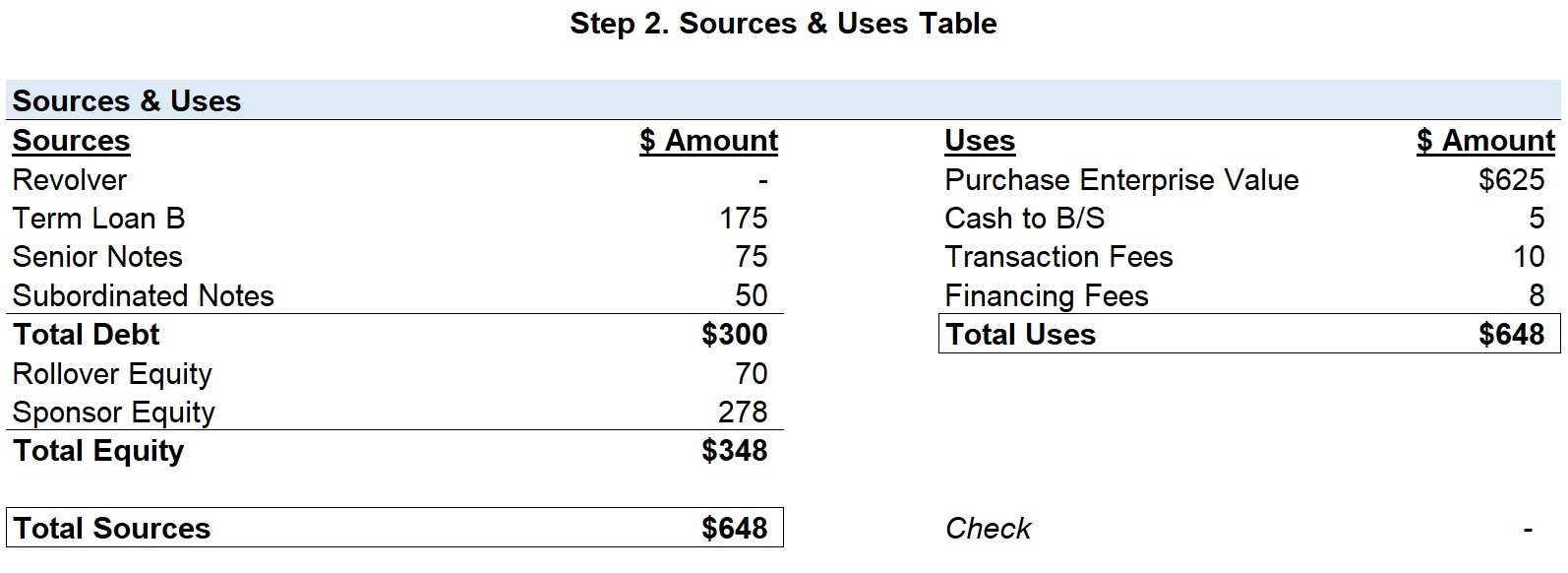The width and height of the screenshot is (1568, 573).
Task: Select the Uses column header
Action: tap(980, 141)
